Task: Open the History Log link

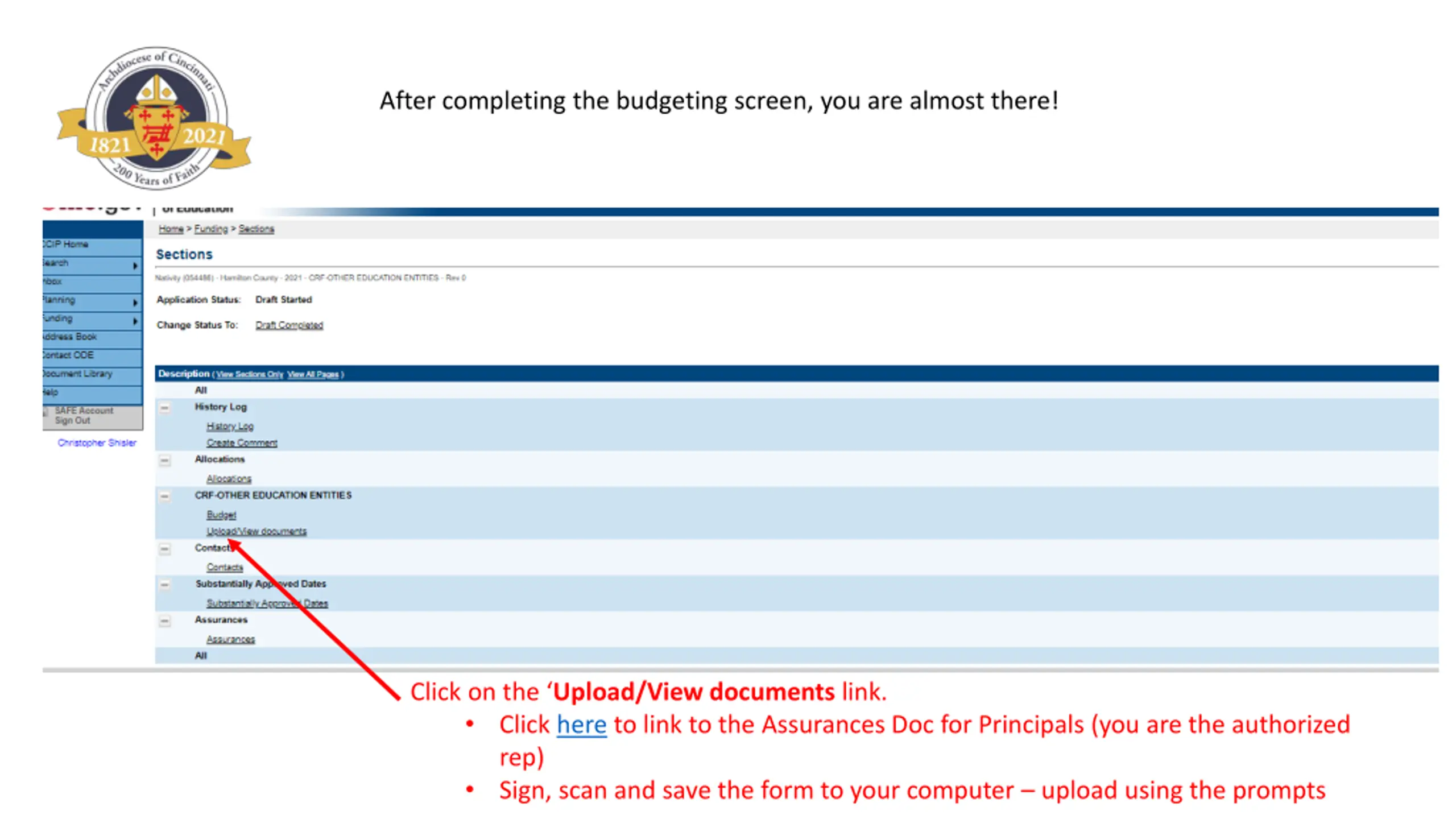Action: tap(230, 426)
